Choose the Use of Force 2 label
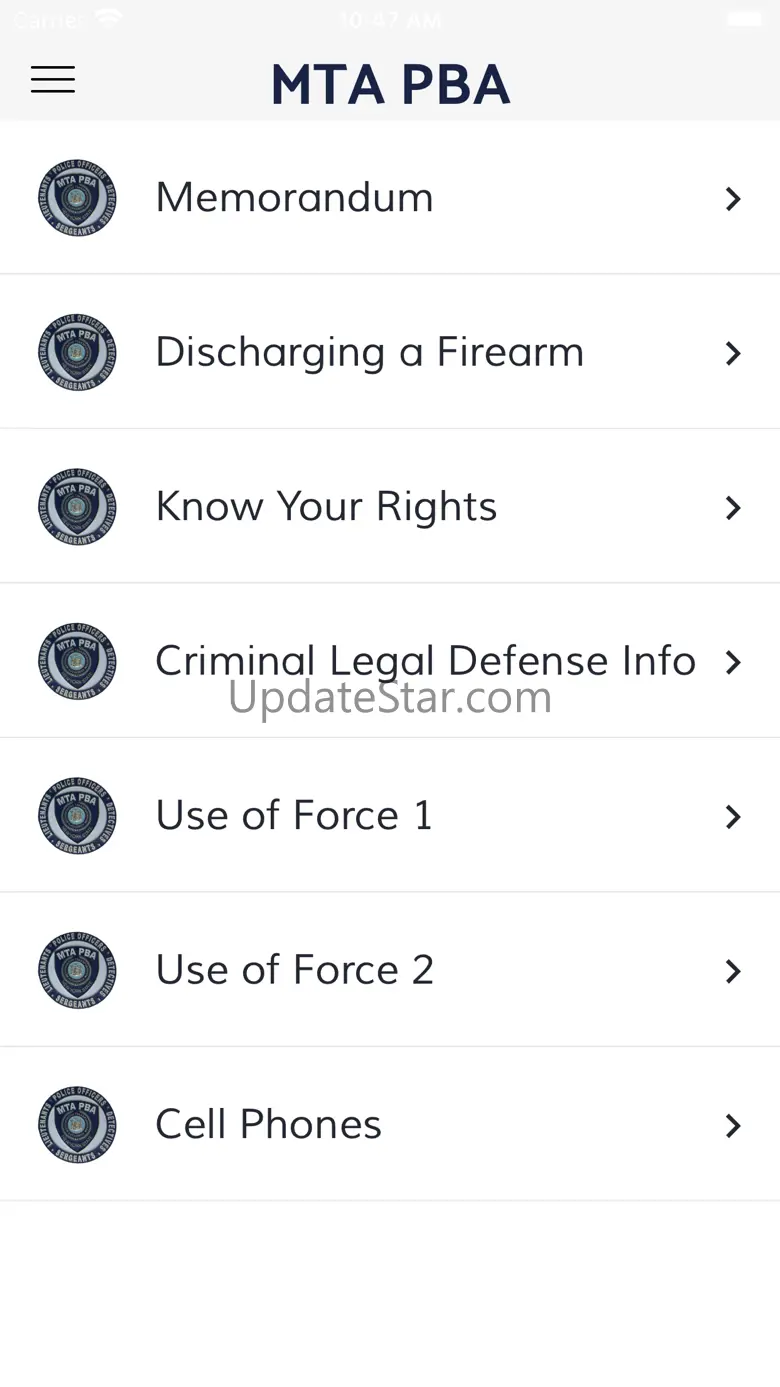The image size is (780, 1387). pyautogui.click(x=294, y=970)
